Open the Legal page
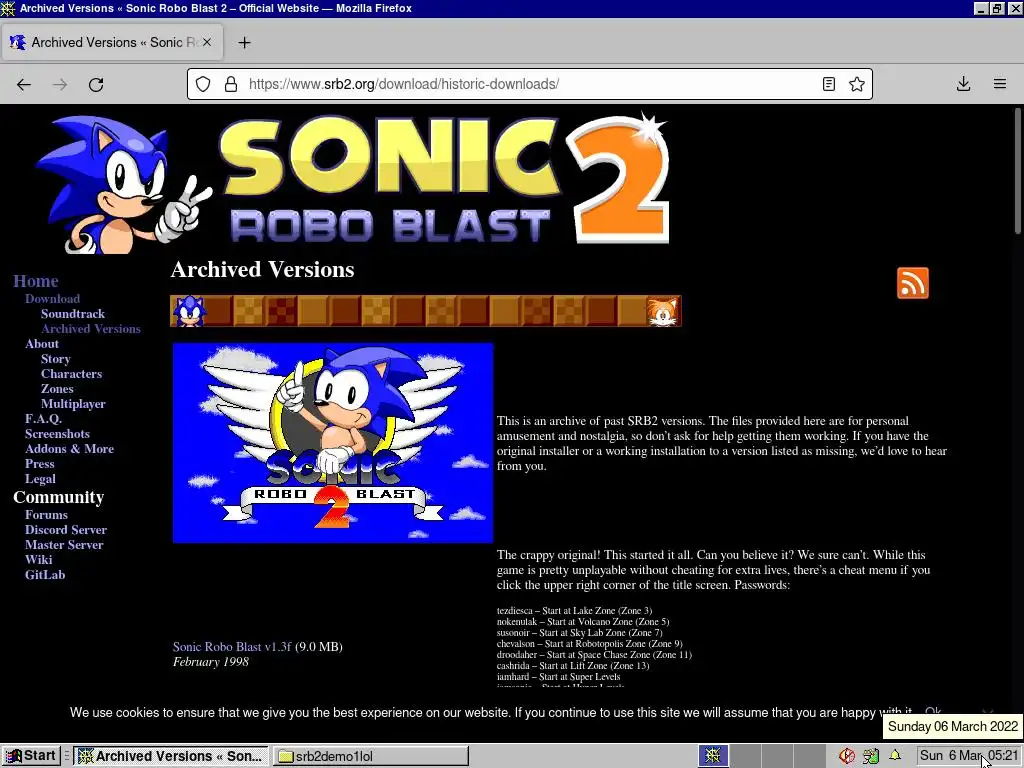The height and width of the screenshot is (768, 1024). pyautogui.click(x=40, y=479)
